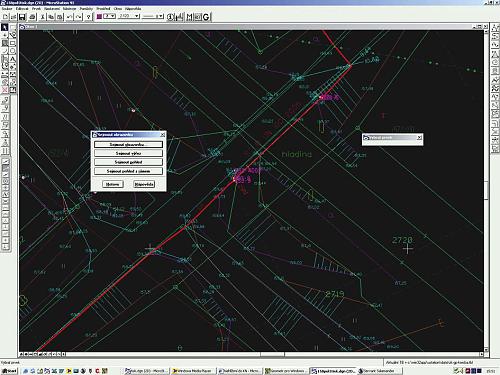Click the Storno button in dialog
The image size is (500, 375).
pos(113,184)
